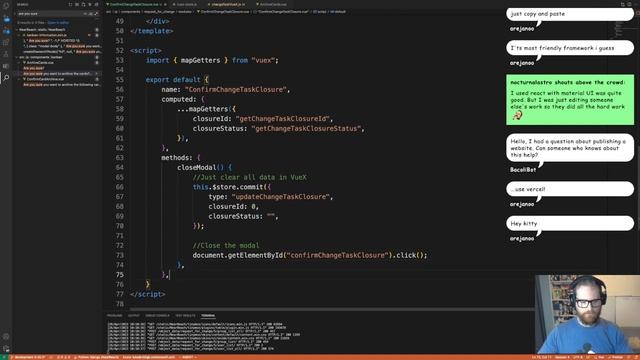Click Clear Search Results icon
640x360 pixels.
click(x=77, y=4)
